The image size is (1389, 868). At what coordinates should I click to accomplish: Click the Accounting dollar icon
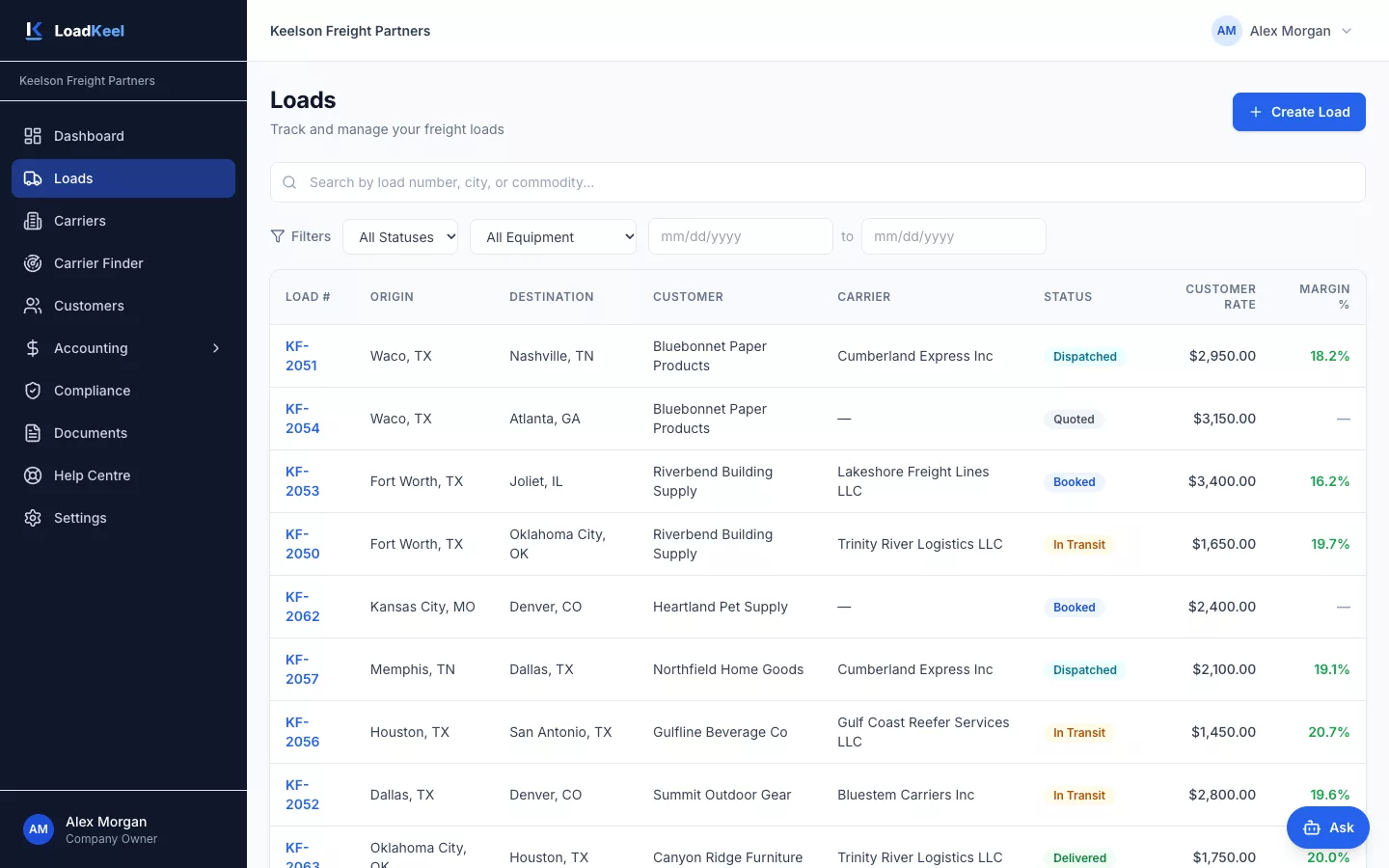33,348
